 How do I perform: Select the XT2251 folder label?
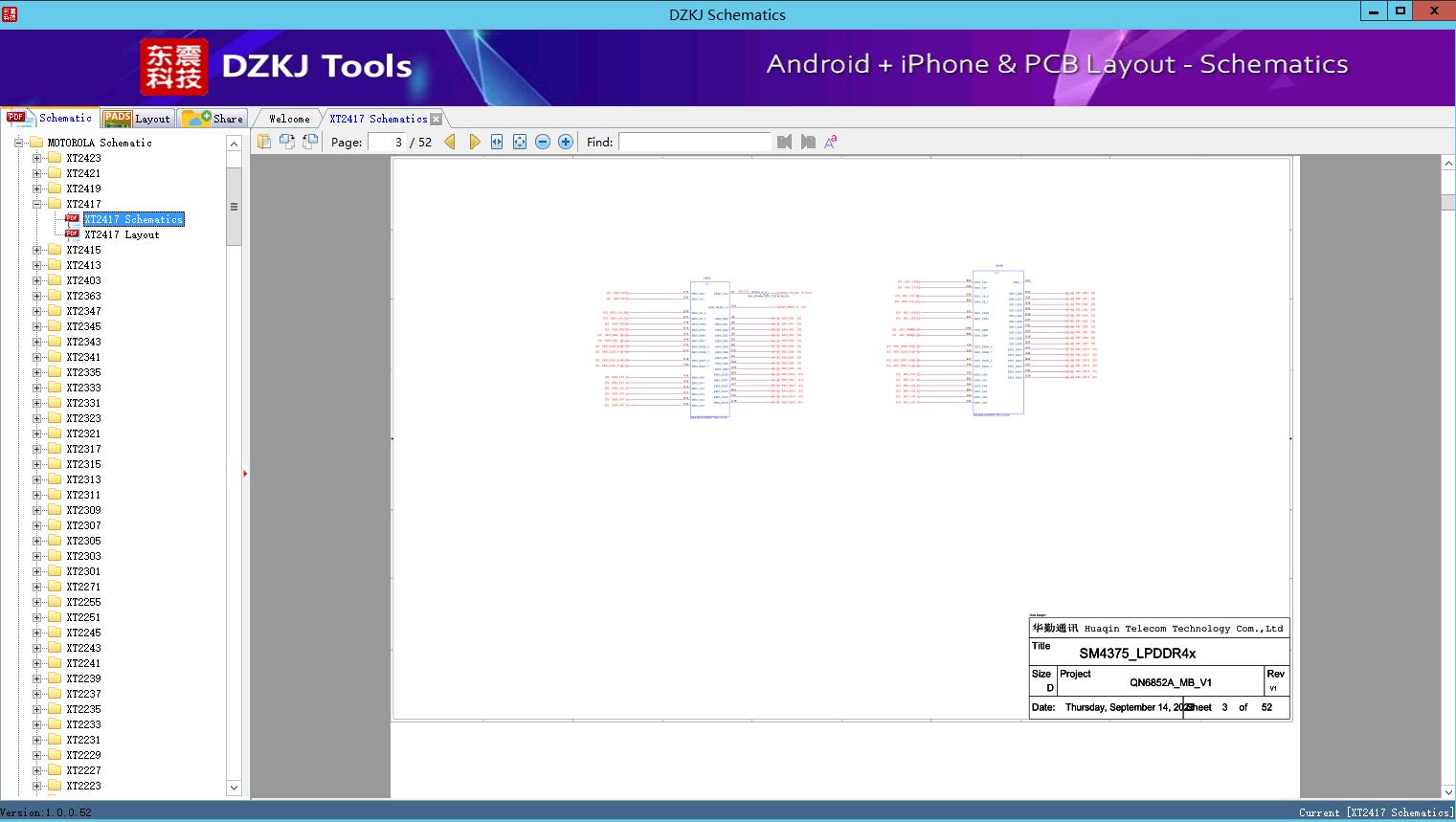click(x=83, y=617)
